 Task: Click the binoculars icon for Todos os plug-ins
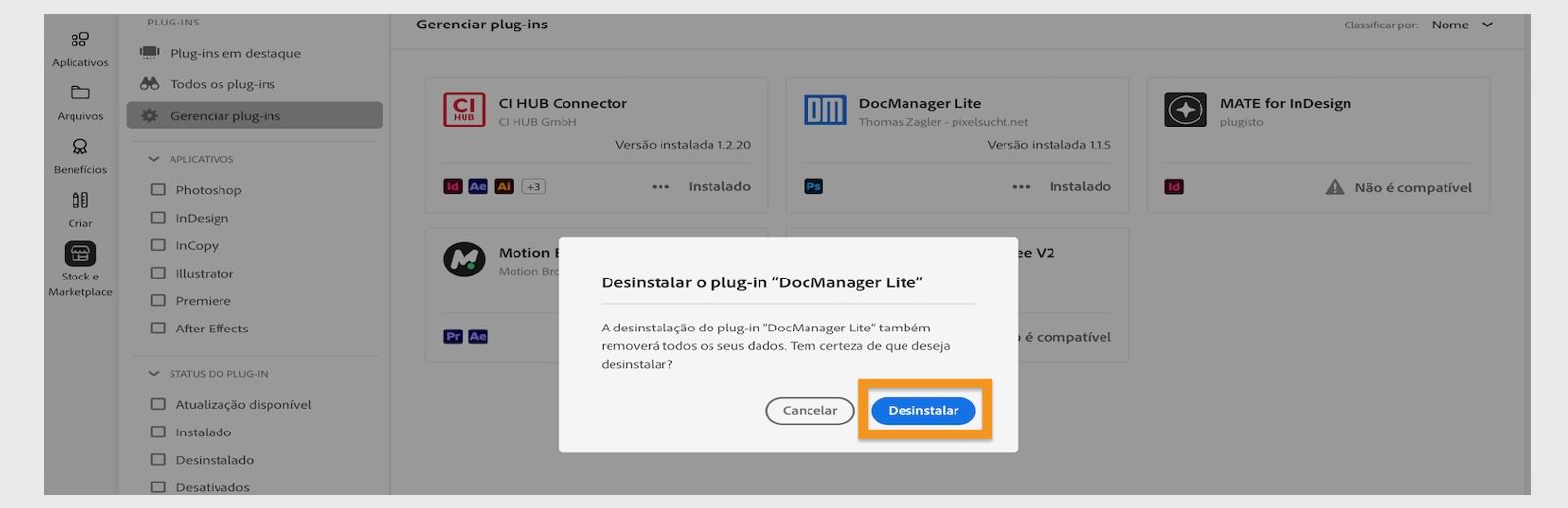click(150, 84)
